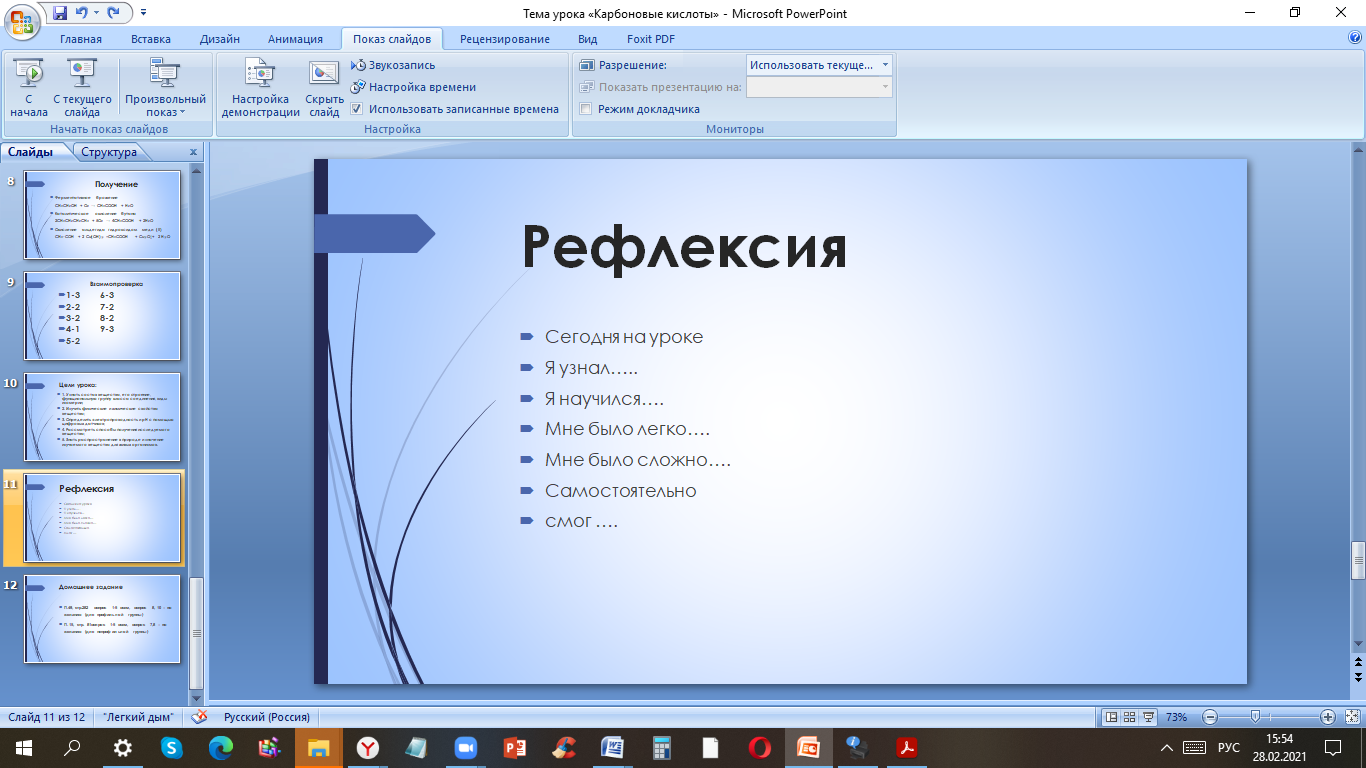Image resolution: width=1366 pixels, height=768 pixels.
Task: Expand the Разрешение dropdown
Action: [885, 65]
